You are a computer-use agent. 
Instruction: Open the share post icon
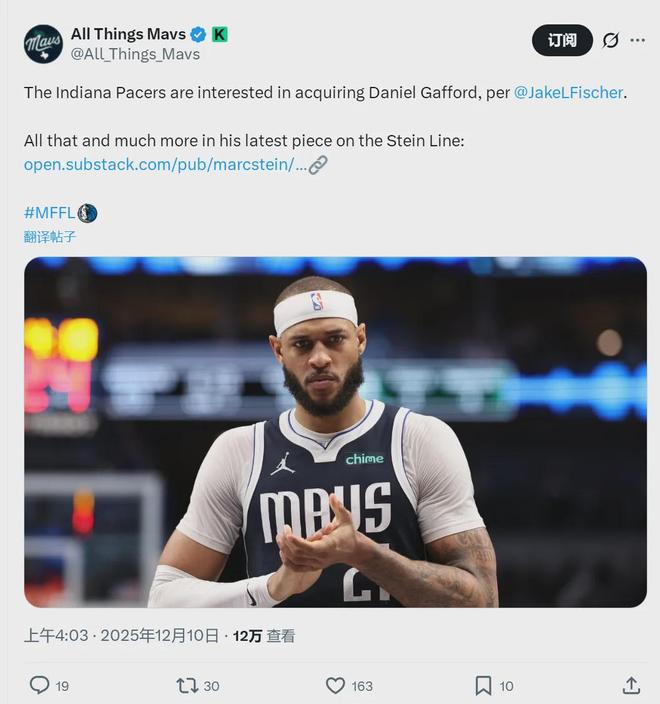631,685
